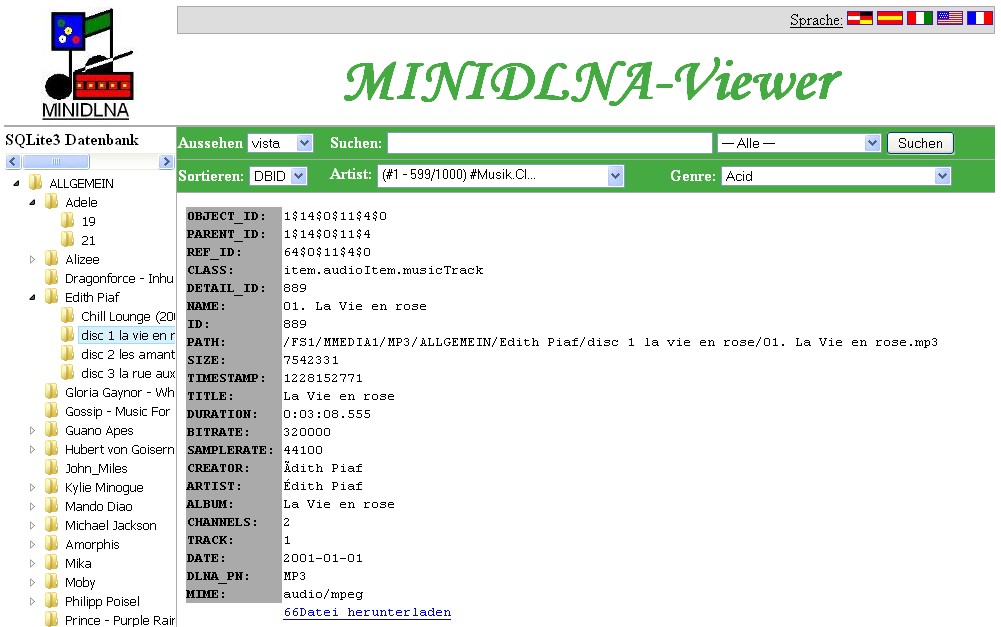
Task: Choose the Italian flag language
Action: pyautogui.click(x=919, y=18)
